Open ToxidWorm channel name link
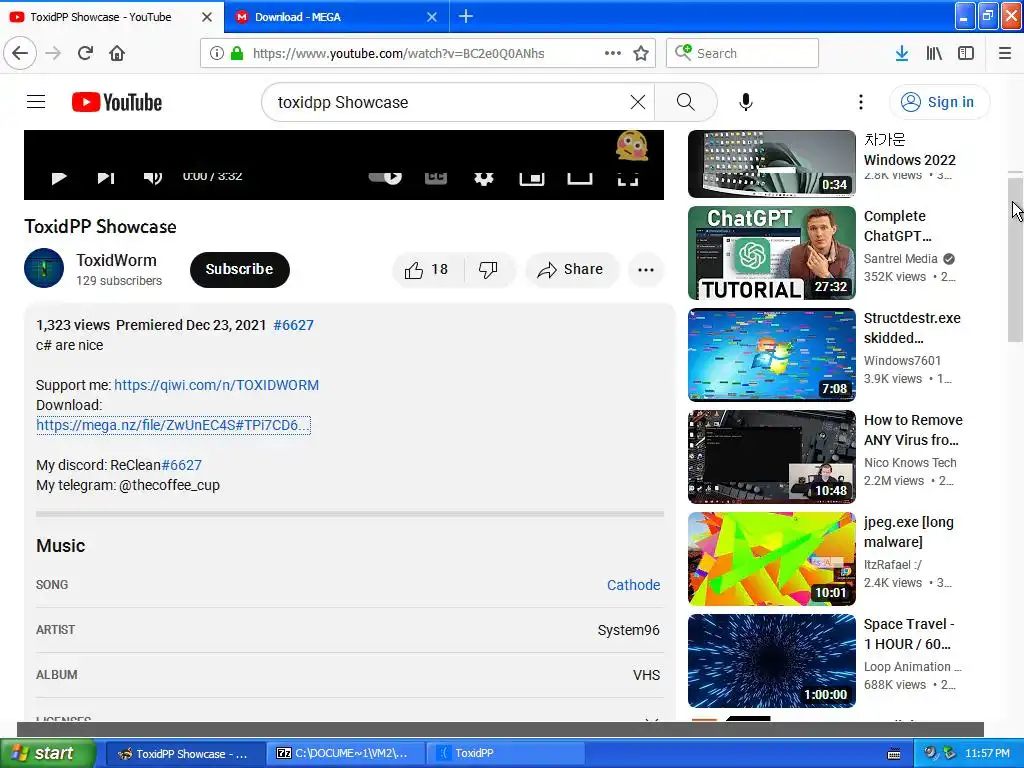This screenshot has height=768, width=1024. pyautogui.click(x=116, y=260)
